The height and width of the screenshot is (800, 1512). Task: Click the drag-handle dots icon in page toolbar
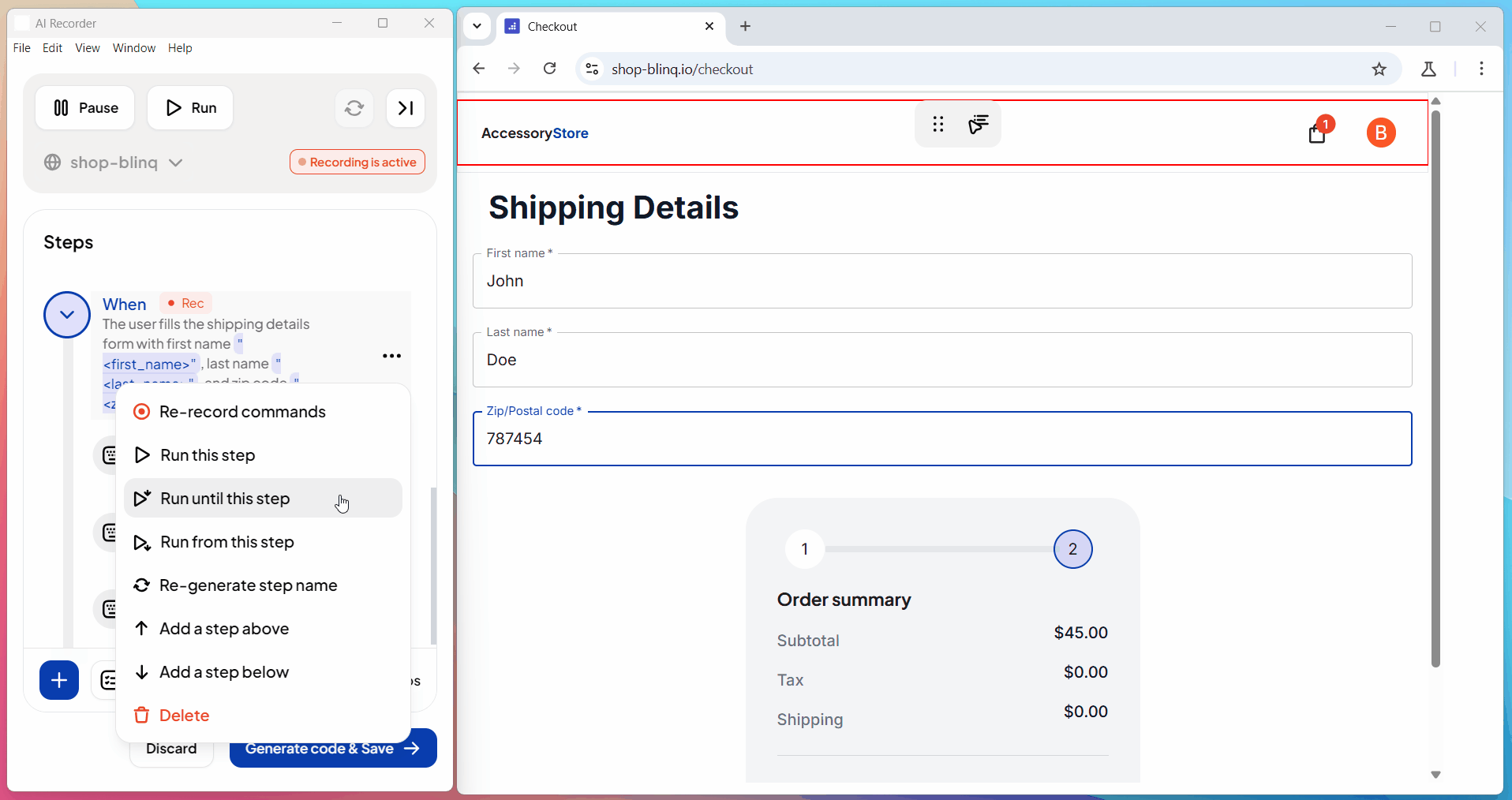(x=938, y=124)
